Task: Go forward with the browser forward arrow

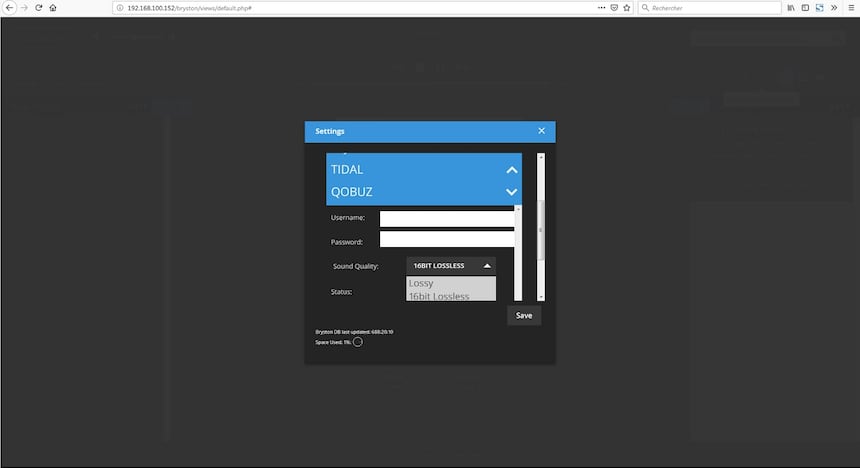Action: 24,8
